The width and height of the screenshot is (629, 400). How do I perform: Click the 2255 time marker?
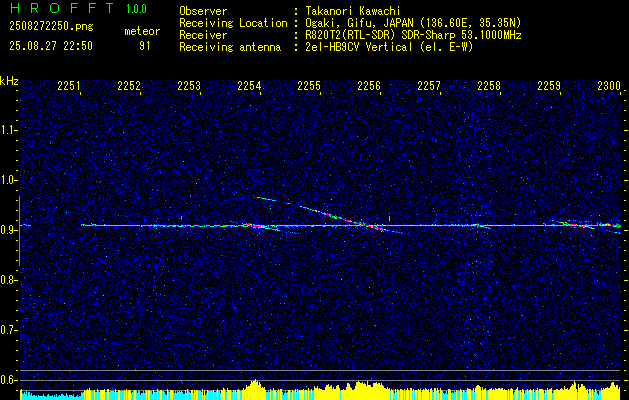click(x=309, y=85)
